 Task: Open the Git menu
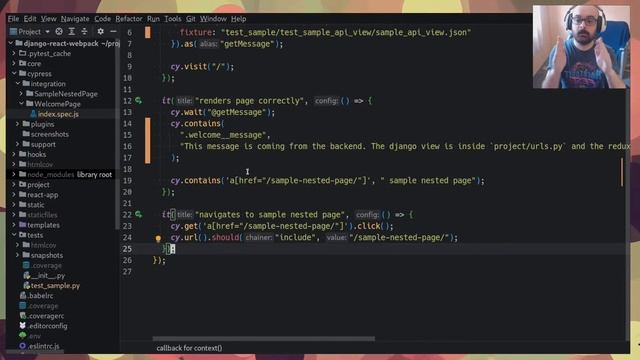(191, 19)
